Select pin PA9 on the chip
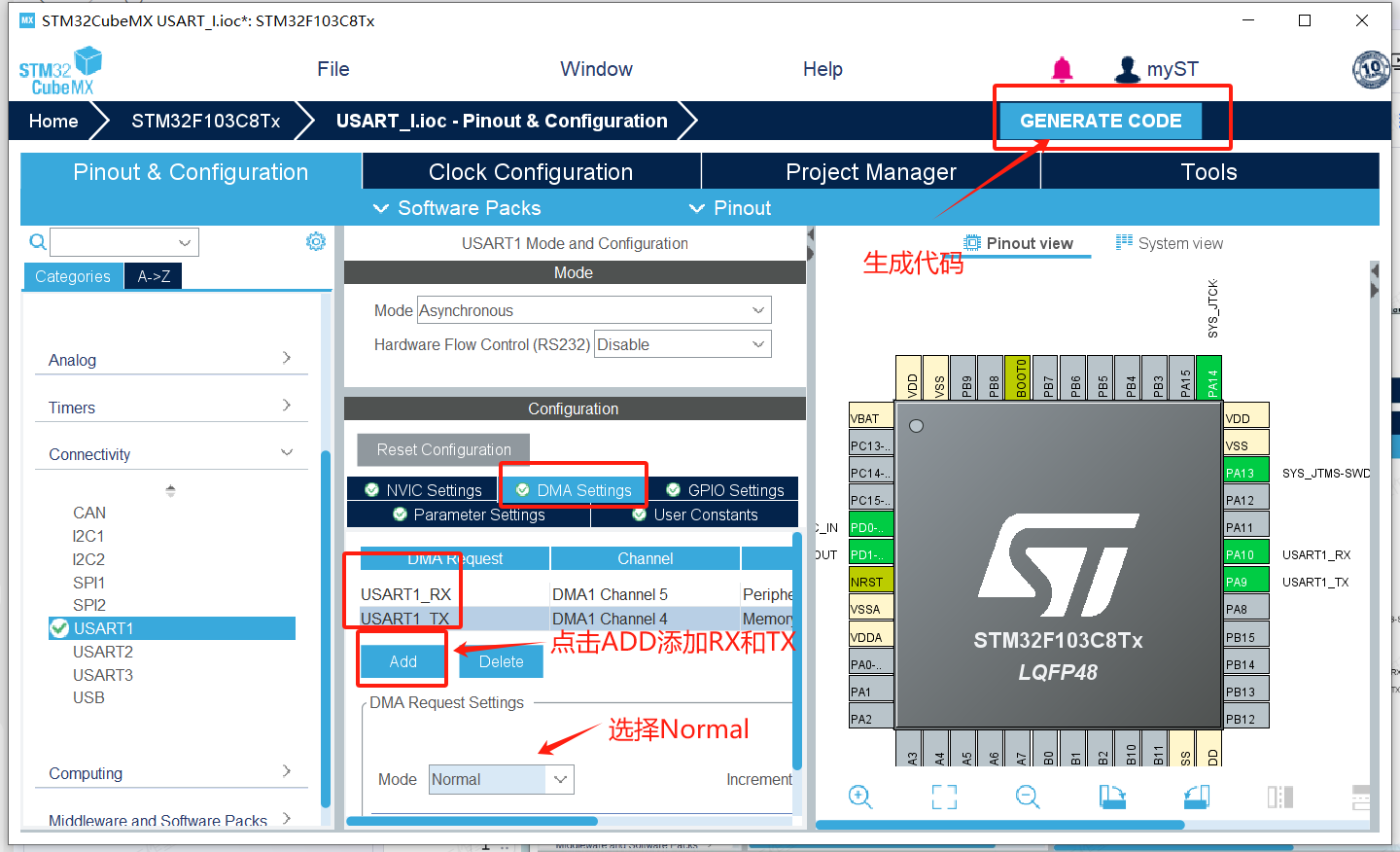The image size is (1400, 852). coord(1246,582)
